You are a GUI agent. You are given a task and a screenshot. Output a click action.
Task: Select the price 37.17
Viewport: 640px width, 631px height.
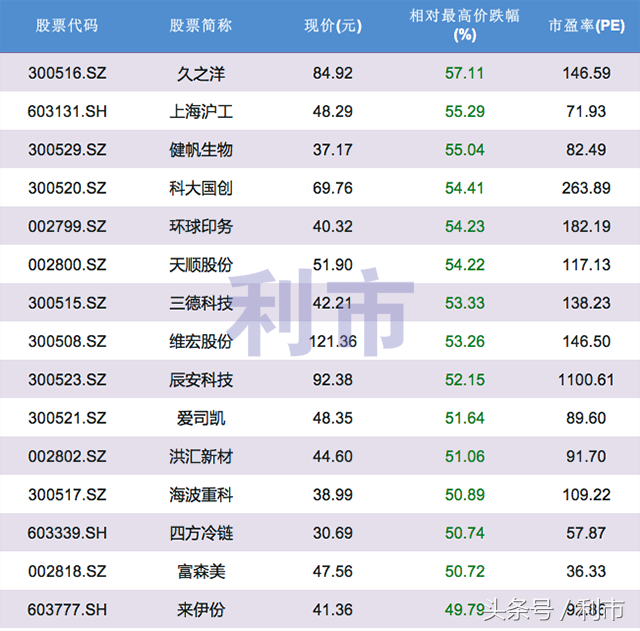click(333, 150)
